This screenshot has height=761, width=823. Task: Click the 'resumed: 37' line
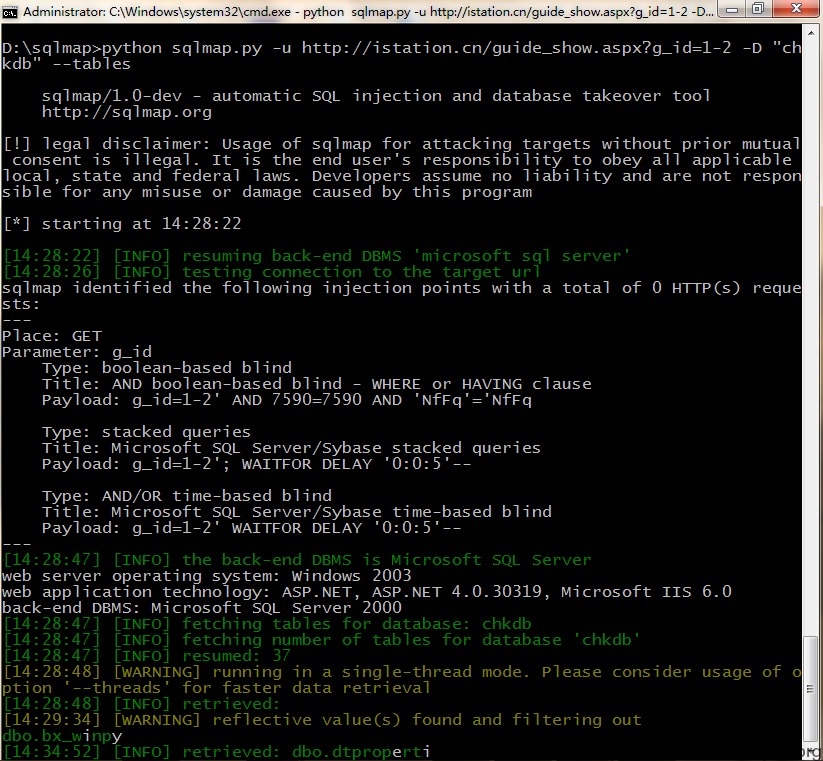[146, 656]
